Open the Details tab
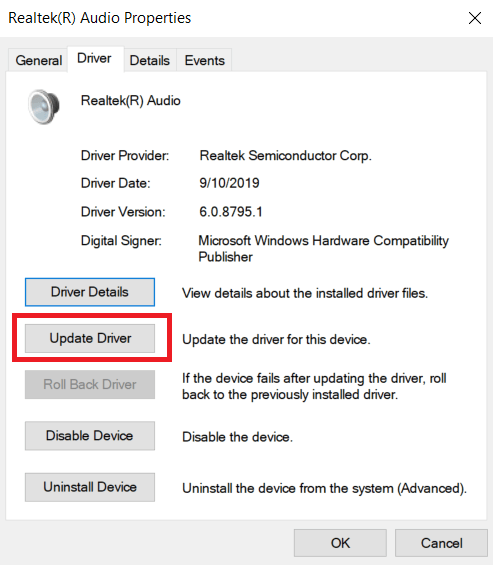The width and height of the screenshot is (493, 565). tap(150, 60)
